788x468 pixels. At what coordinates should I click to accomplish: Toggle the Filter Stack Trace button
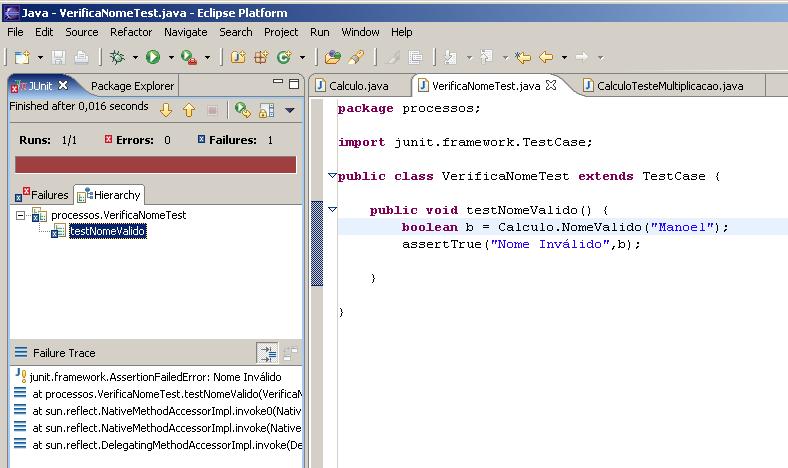point(267,353)
